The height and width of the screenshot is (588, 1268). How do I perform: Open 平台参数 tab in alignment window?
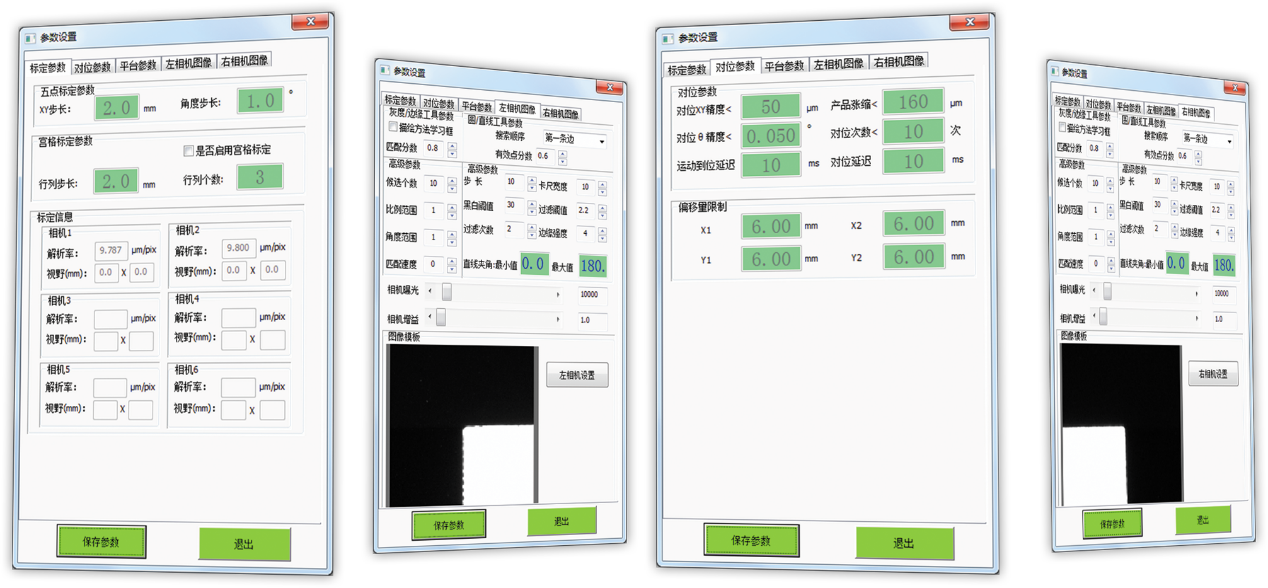(784, 66)
